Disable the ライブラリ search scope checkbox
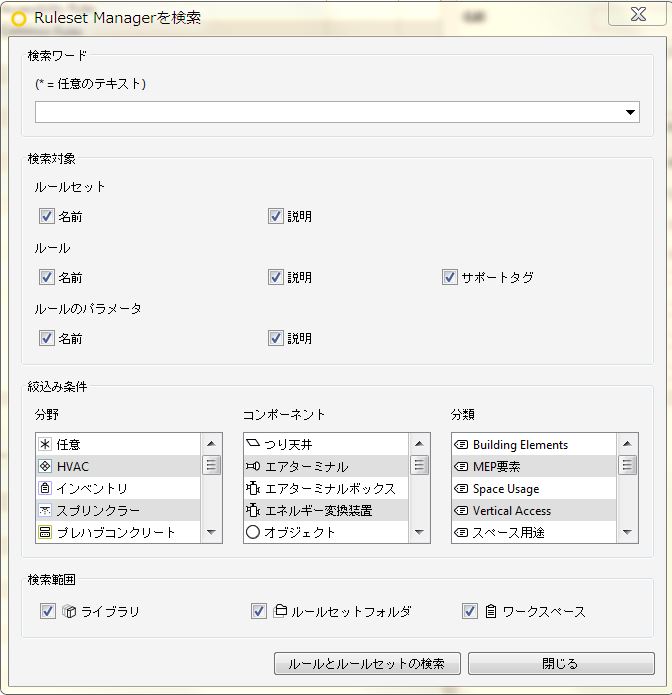The image size is (672, 695). [x=47, y=611]
